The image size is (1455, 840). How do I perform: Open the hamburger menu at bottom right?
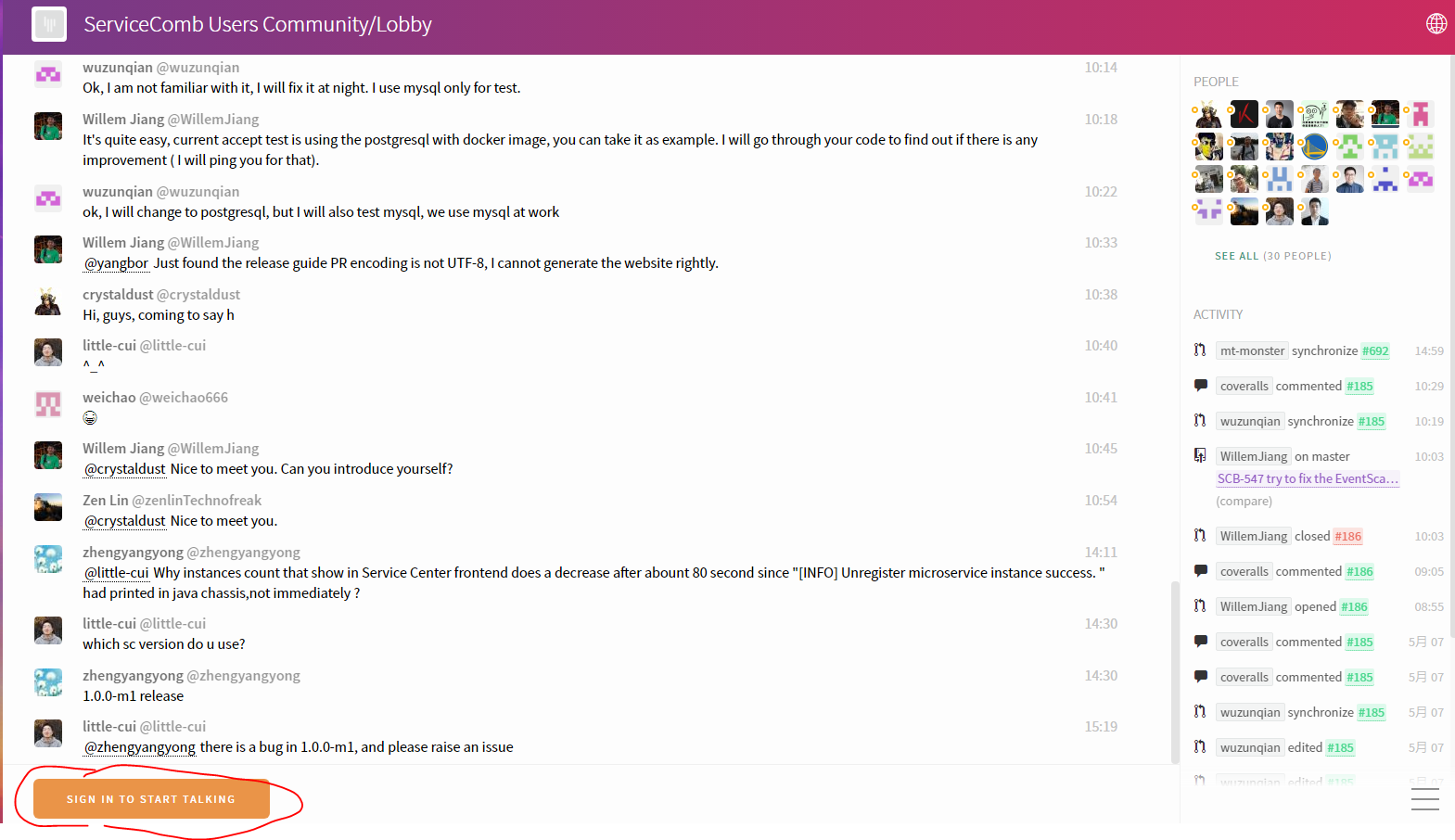[x=1424, y=798]
